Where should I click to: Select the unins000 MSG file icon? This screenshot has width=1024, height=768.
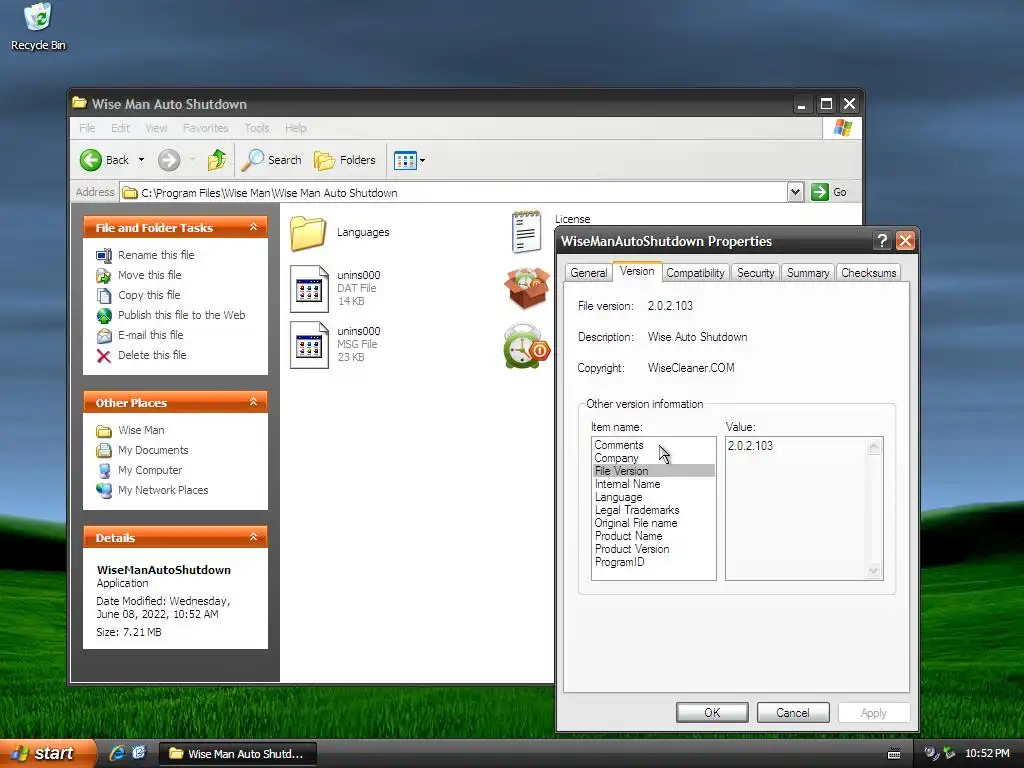(309, 345)
